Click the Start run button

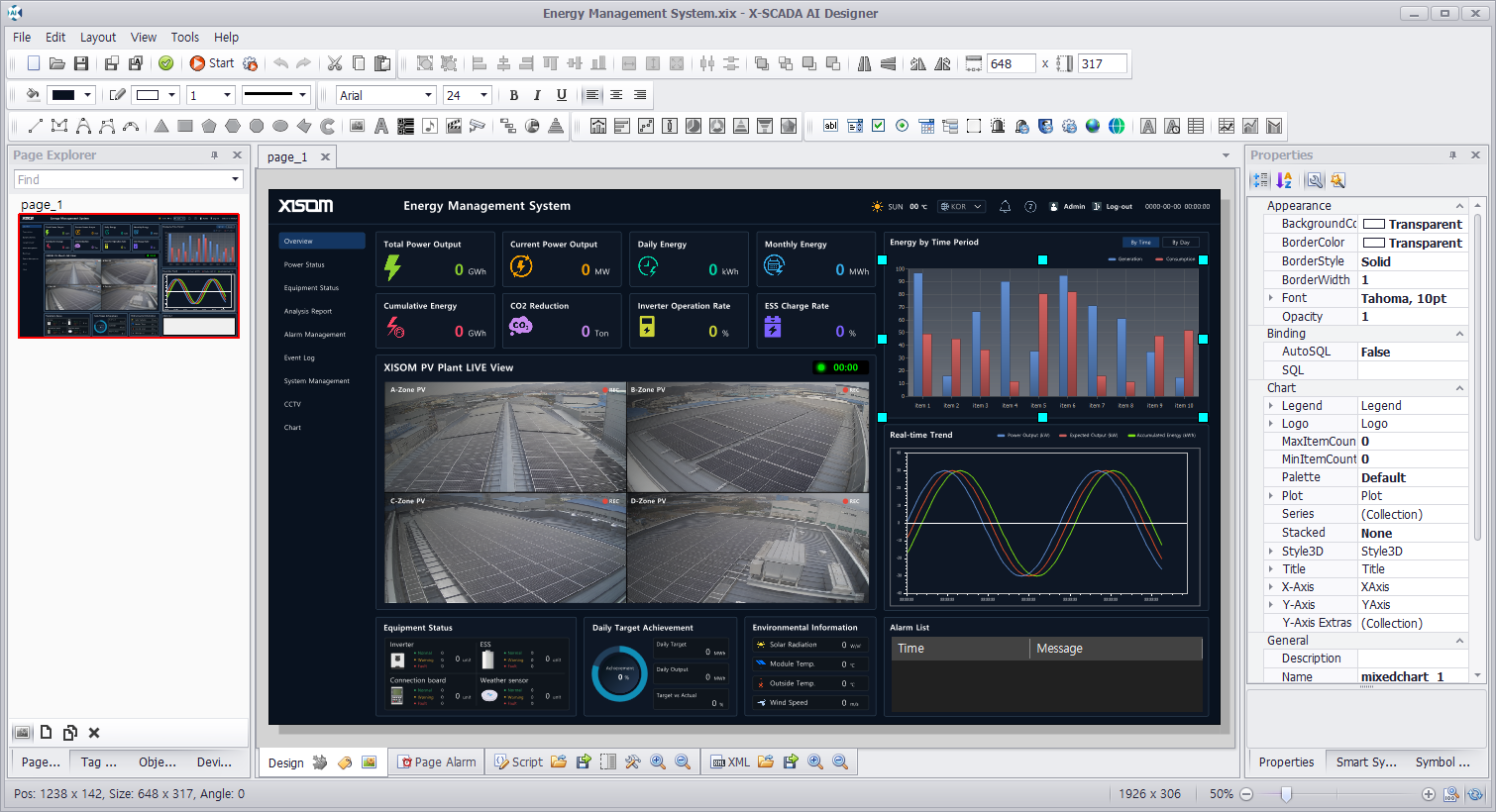click(x=211, y=63)
